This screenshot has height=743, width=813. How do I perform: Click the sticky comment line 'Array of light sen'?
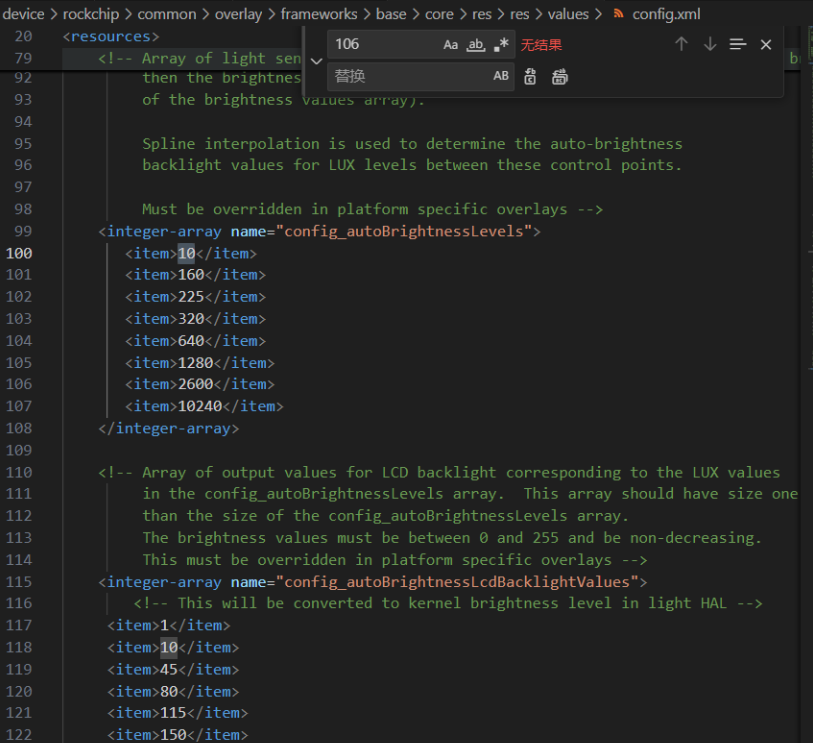(x=200, y=59)
